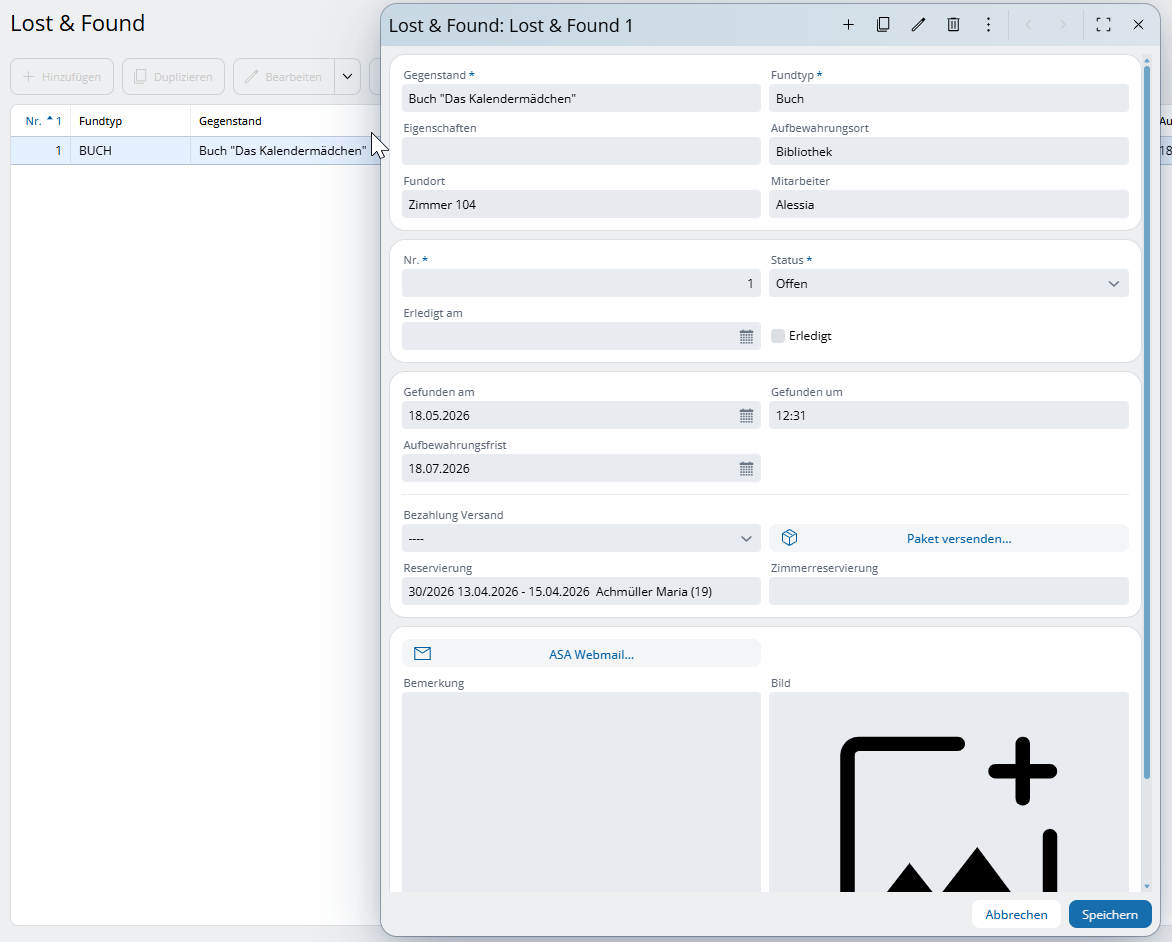Open calendar picker for Aufbewahrungsfrist
This screenshot has height=942, width=1172.
click(746, 469)
